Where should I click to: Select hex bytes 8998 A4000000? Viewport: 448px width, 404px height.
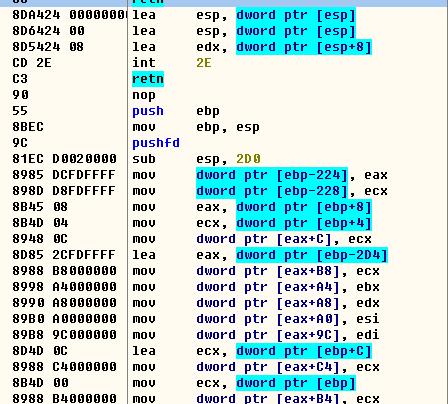[64, 287]
